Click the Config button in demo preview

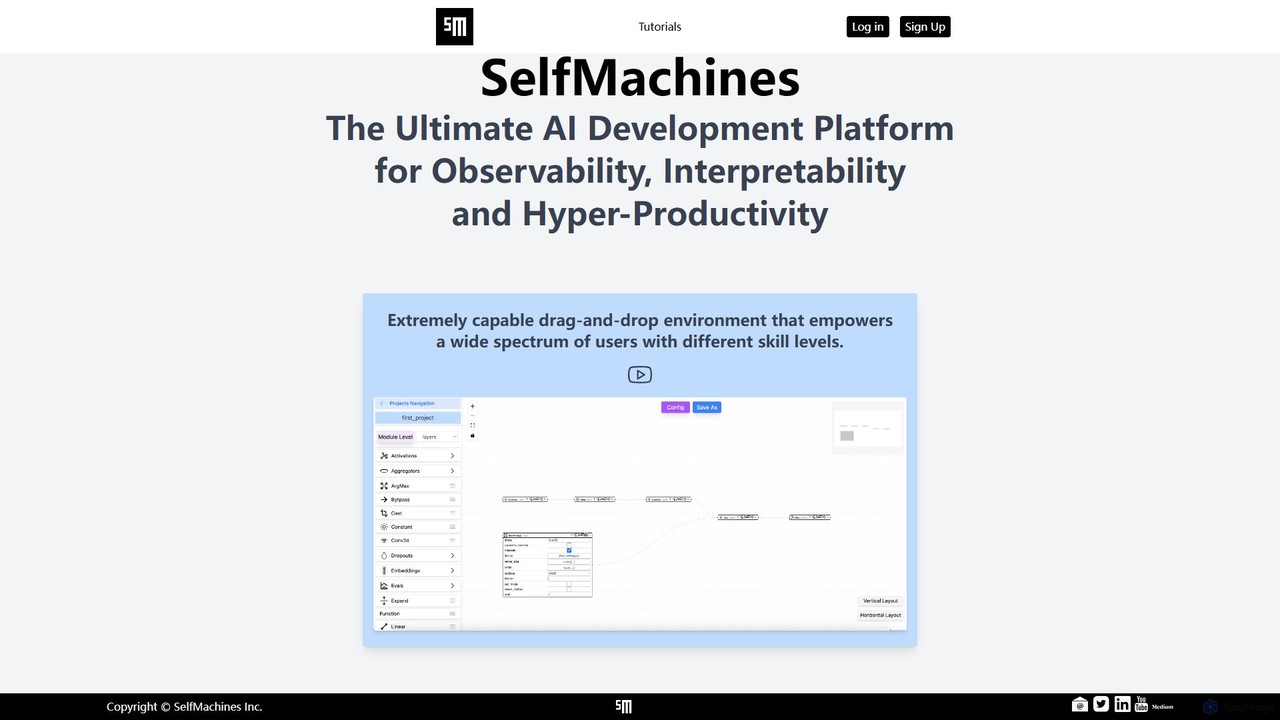pyautogui.click(x=675, y=407)
